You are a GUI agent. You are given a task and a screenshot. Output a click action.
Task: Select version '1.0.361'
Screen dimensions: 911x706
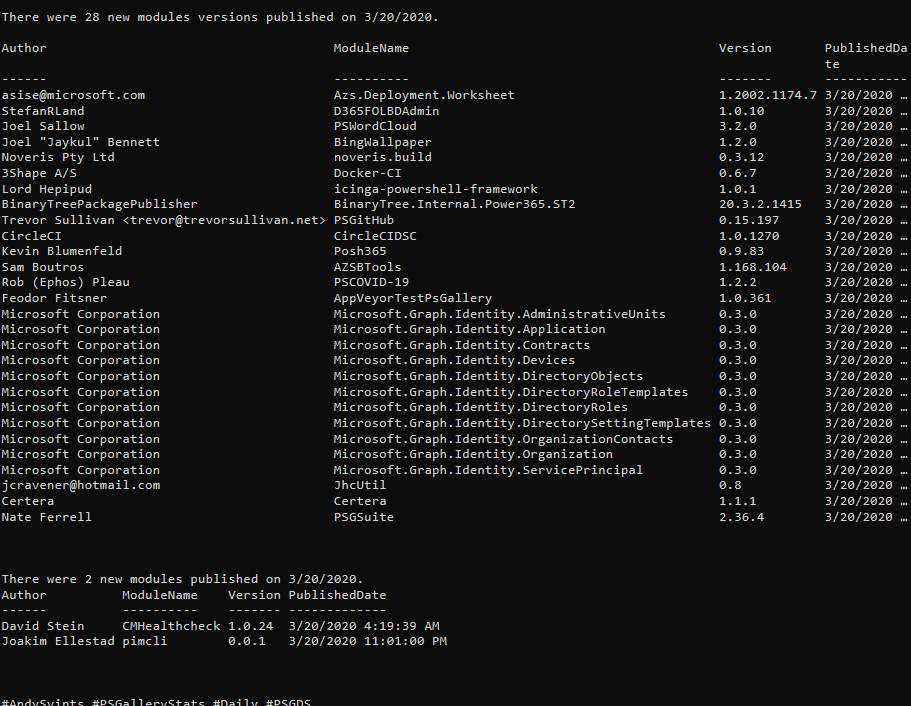tap(745, 298)
